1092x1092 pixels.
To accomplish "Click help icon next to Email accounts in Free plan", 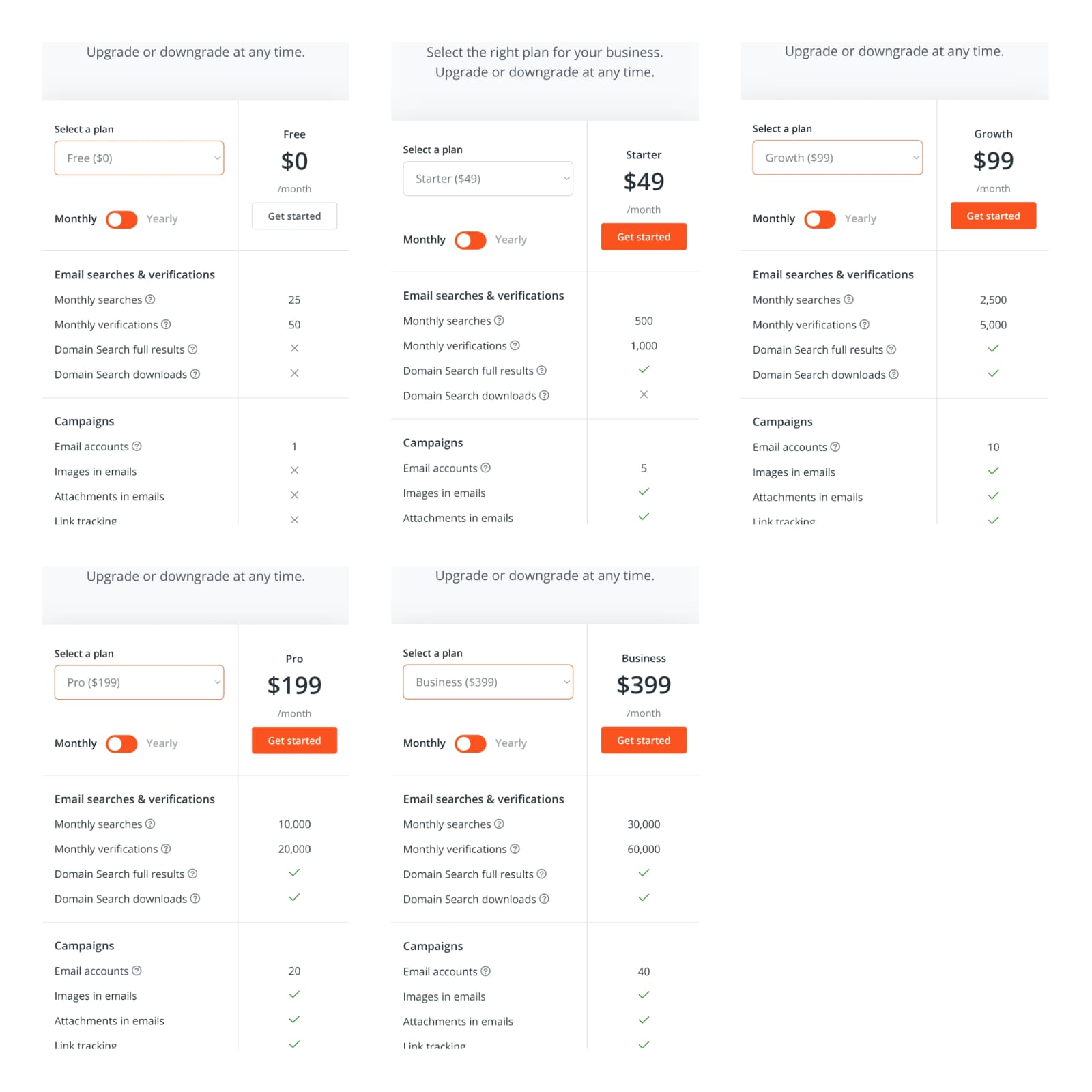I will (136, 446).
